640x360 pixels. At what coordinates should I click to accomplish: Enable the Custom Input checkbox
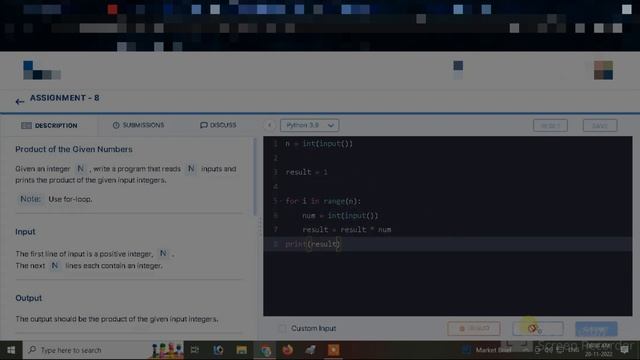(x=282, y=328)
